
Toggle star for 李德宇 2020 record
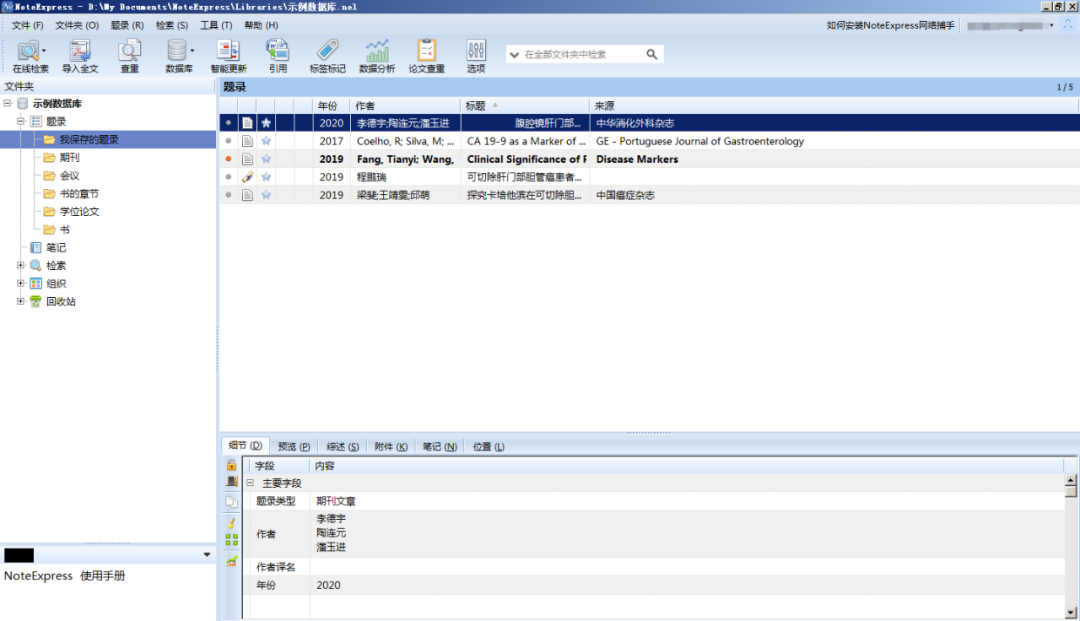[266, 123]
